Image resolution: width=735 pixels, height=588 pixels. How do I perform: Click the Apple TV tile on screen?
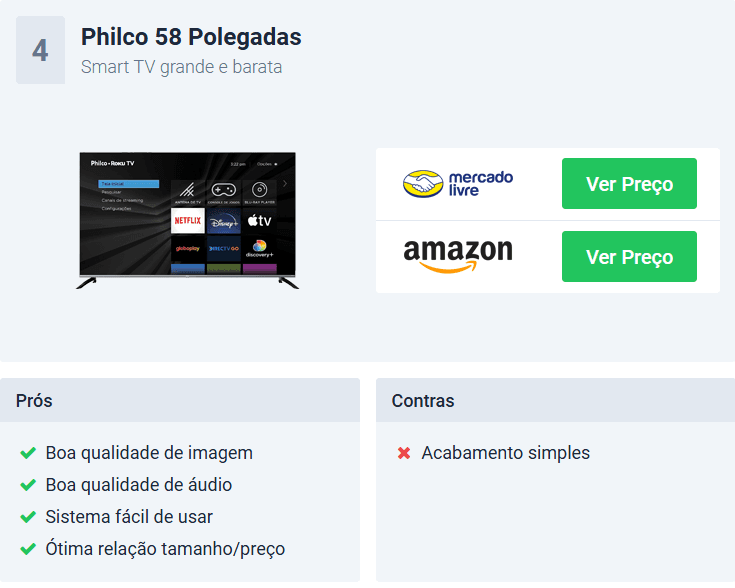click(259, 220)
